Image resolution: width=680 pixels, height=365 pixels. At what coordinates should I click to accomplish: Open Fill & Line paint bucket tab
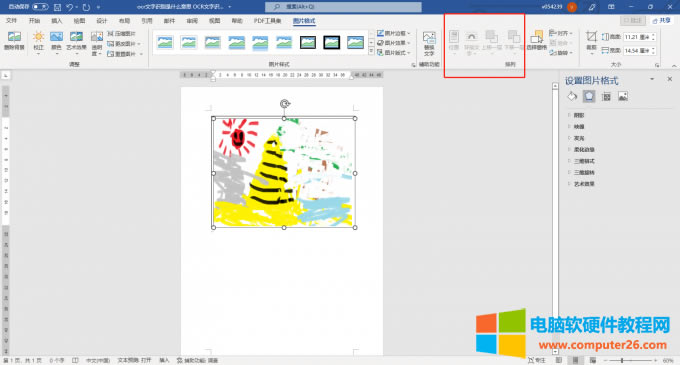coord(572,96)
